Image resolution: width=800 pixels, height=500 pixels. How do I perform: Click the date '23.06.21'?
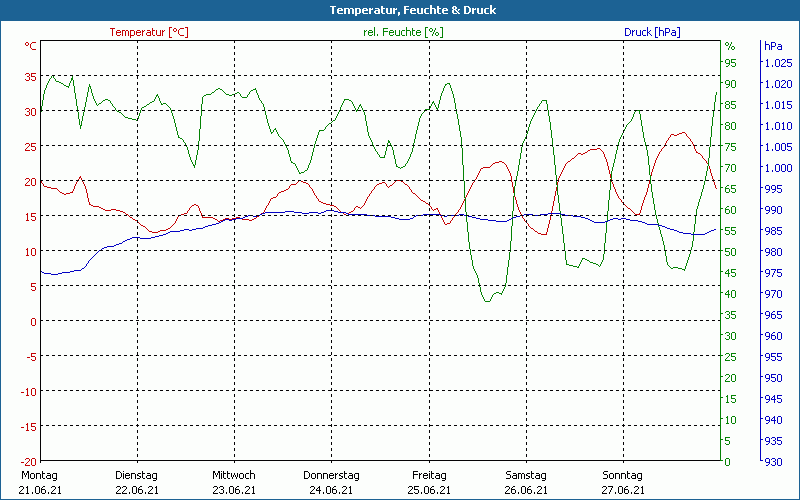234,490
